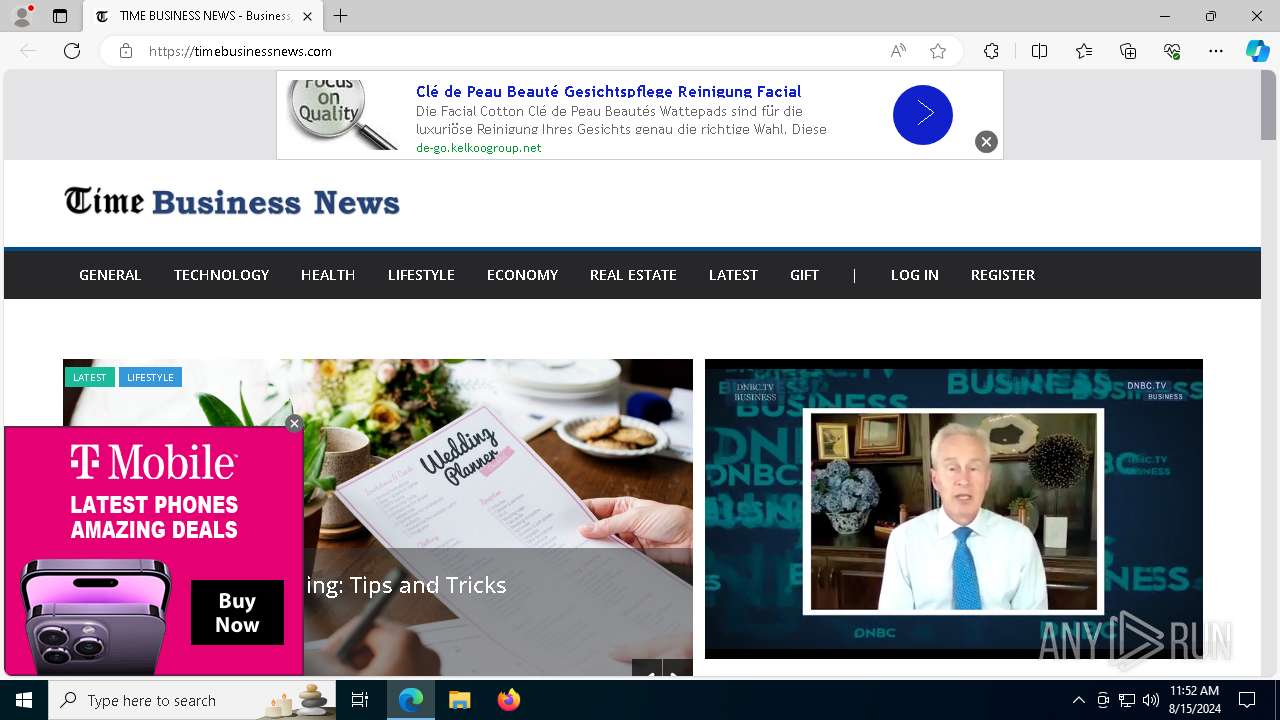Viewport: 1280px width, 720px height.
Task: Close the TIME BUSINESS NEWS tab
Action: pyautogui.click(x=307, y=16)
